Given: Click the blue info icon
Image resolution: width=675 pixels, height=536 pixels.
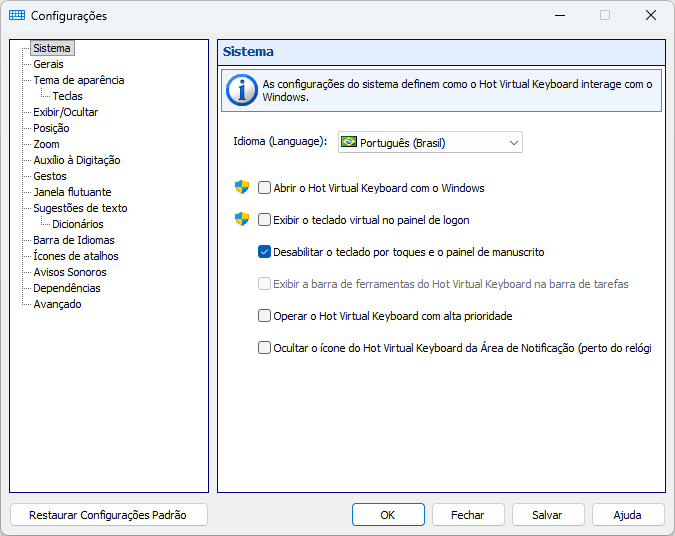Looking at the screenshot, I should pos(242,90).
